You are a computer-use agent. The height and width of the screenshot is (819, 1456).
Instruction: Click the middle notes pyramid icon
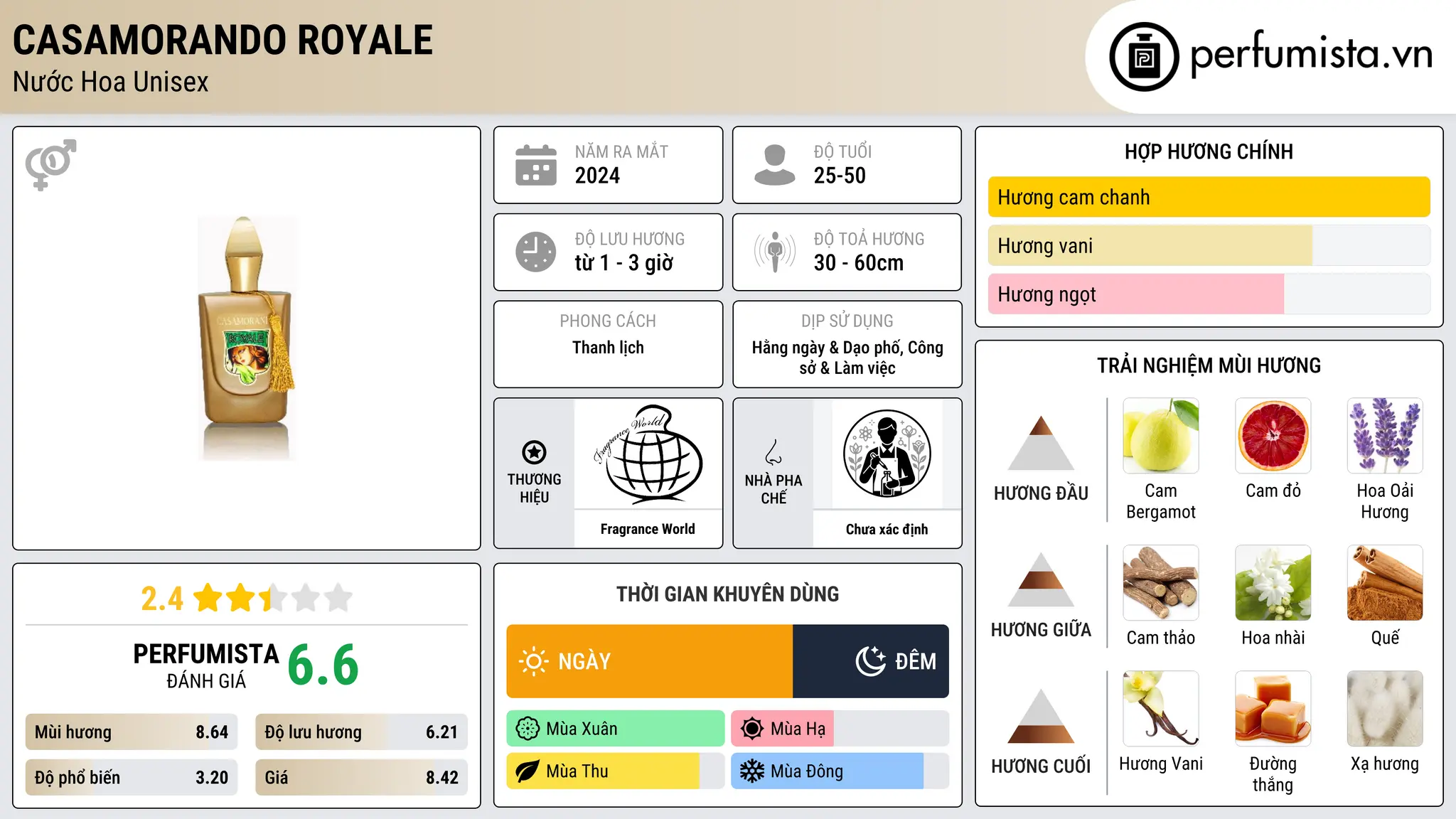click(1041, 579)
